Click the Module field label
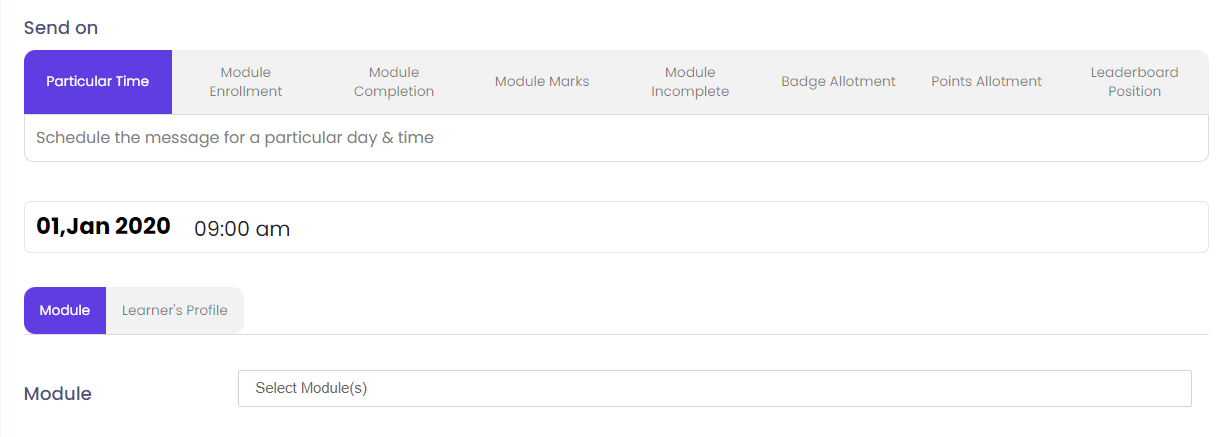This screenshot has height=437, width=1227. point(58,394)
